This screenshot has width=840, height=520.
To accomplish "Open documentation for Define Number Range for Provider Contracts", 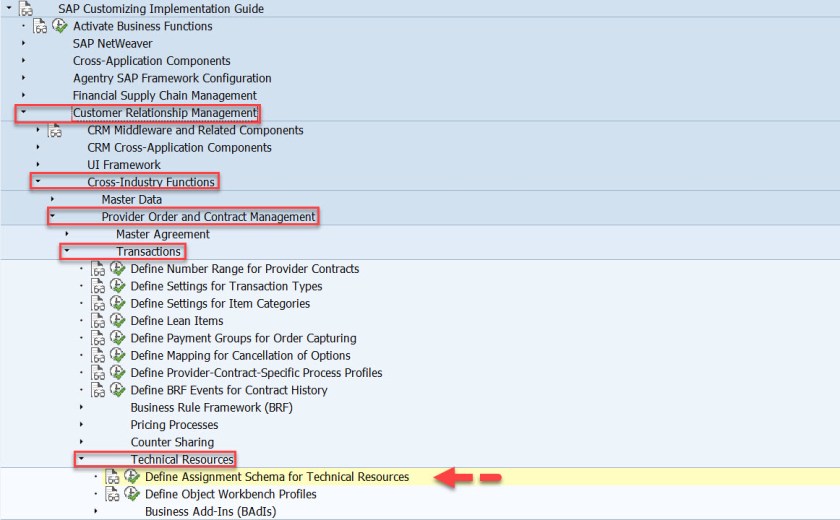I will click(98, 268).
